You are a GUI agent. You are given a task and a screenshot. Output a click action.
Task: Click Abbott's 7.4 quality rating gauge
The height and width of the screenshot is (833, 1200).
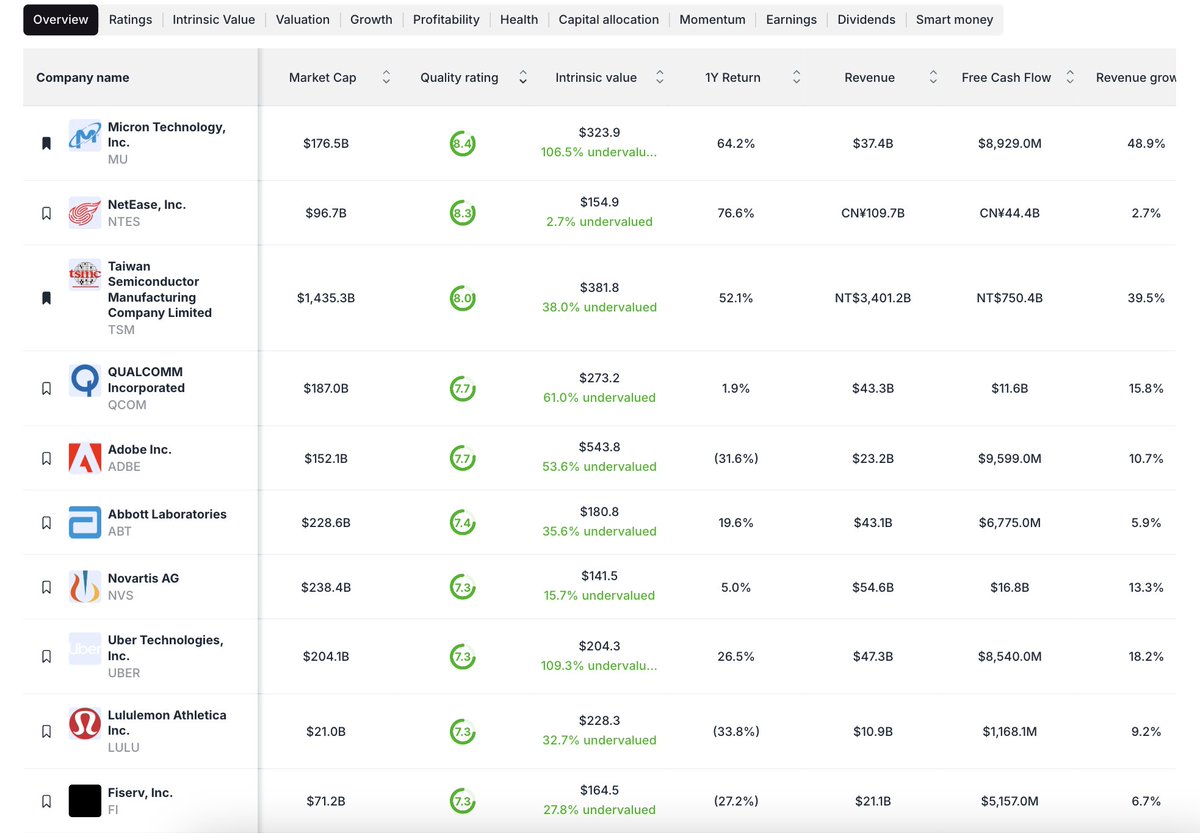tap(462, 522)
